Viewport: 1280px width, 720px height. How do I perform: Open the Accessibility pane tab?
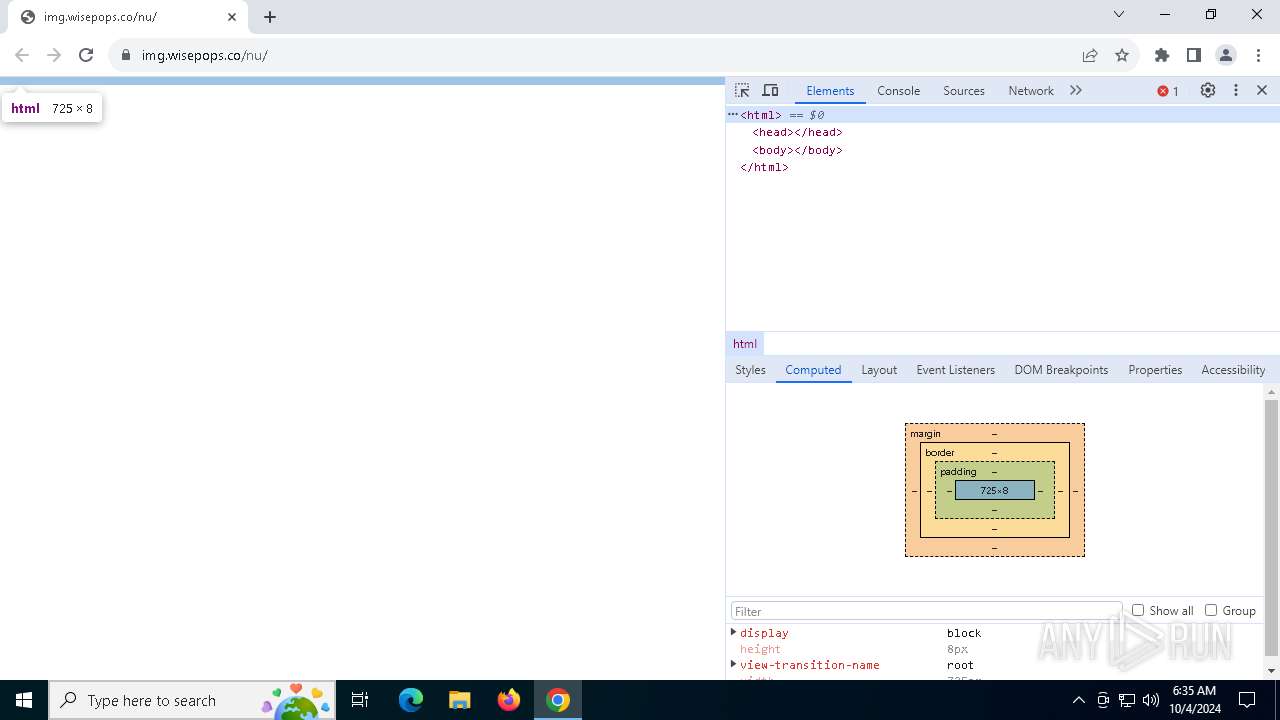[1233, 370]
